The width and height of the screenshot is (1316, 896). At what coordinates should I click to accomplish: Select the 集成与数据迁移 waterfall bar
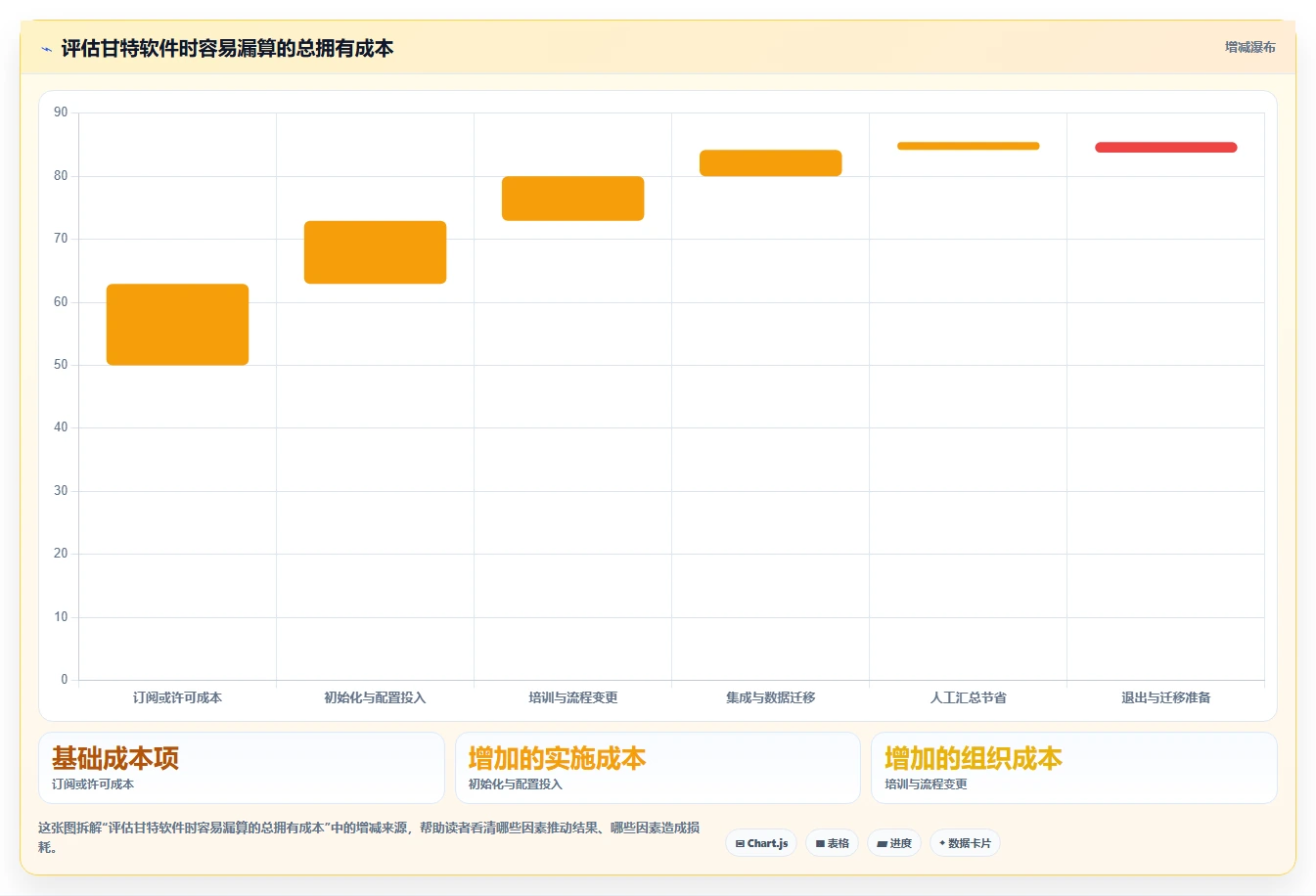[x=770, y=163]
